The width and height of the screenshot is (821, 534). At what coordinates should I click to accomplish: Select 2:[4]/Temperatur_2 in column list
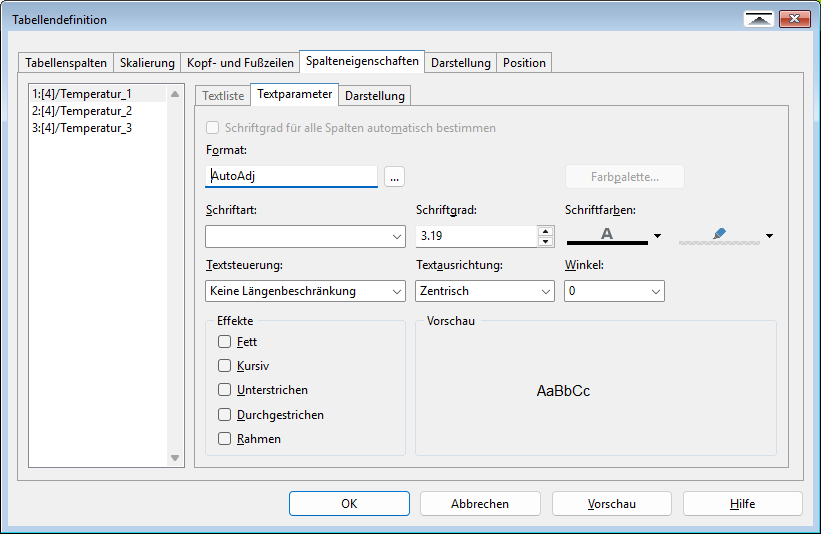click(x=82, y=111)
